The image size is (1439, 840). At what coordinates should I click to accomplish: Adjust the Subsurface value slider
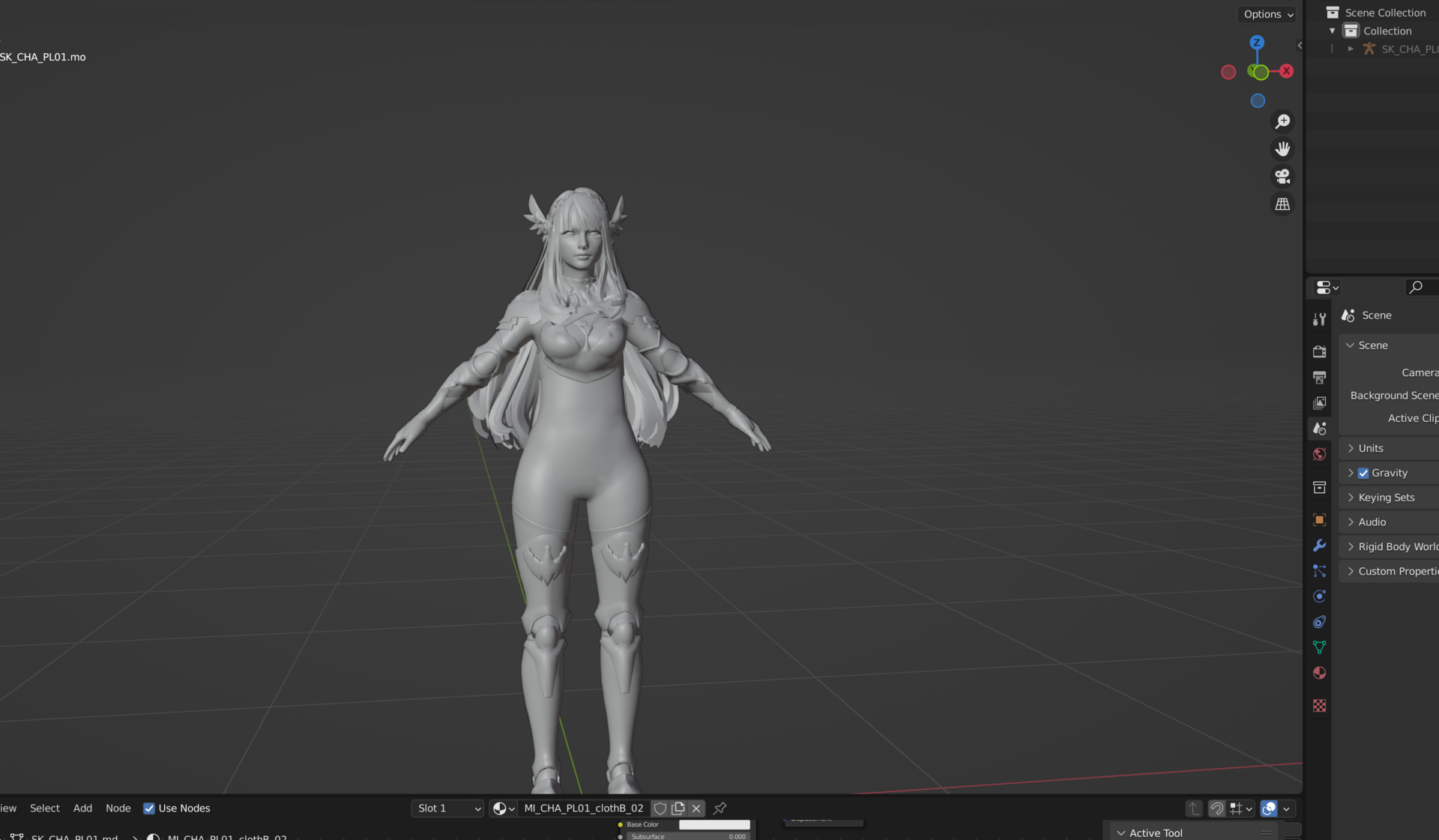tap(689, 836)
